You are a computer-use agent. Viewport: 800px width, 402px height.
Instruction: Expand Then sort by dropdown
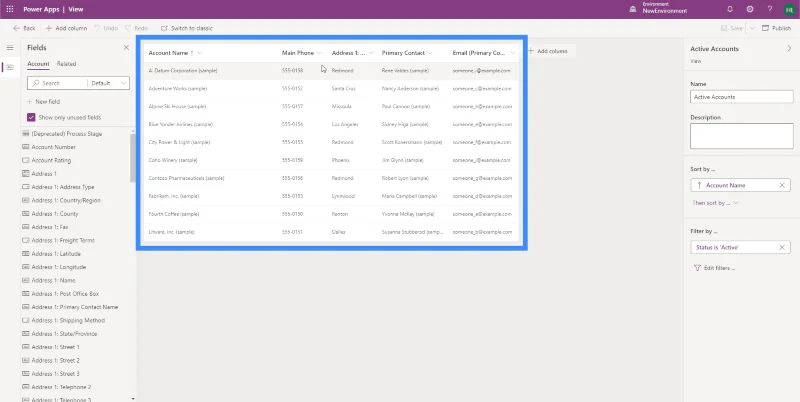pyautogui.click(x=715, y=203)
